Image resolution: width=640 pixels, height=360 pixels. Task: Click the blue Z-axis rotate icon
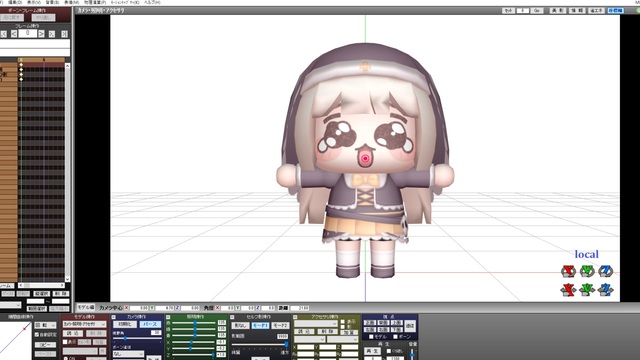pos(606,271)
